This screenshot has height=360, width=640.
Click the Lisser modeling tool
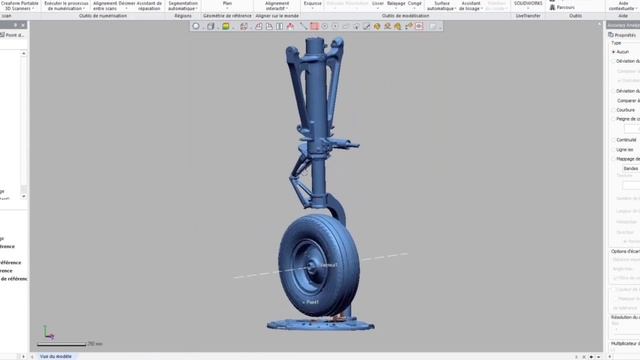click(378, 5)
